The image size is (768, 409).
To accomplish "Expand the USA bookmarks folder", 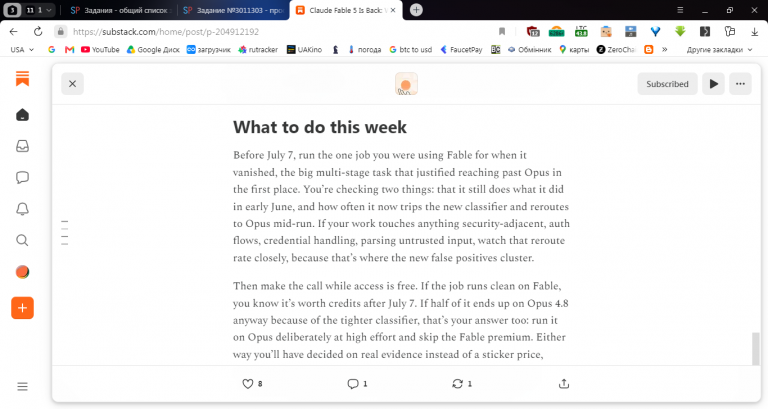I will 22,49.
